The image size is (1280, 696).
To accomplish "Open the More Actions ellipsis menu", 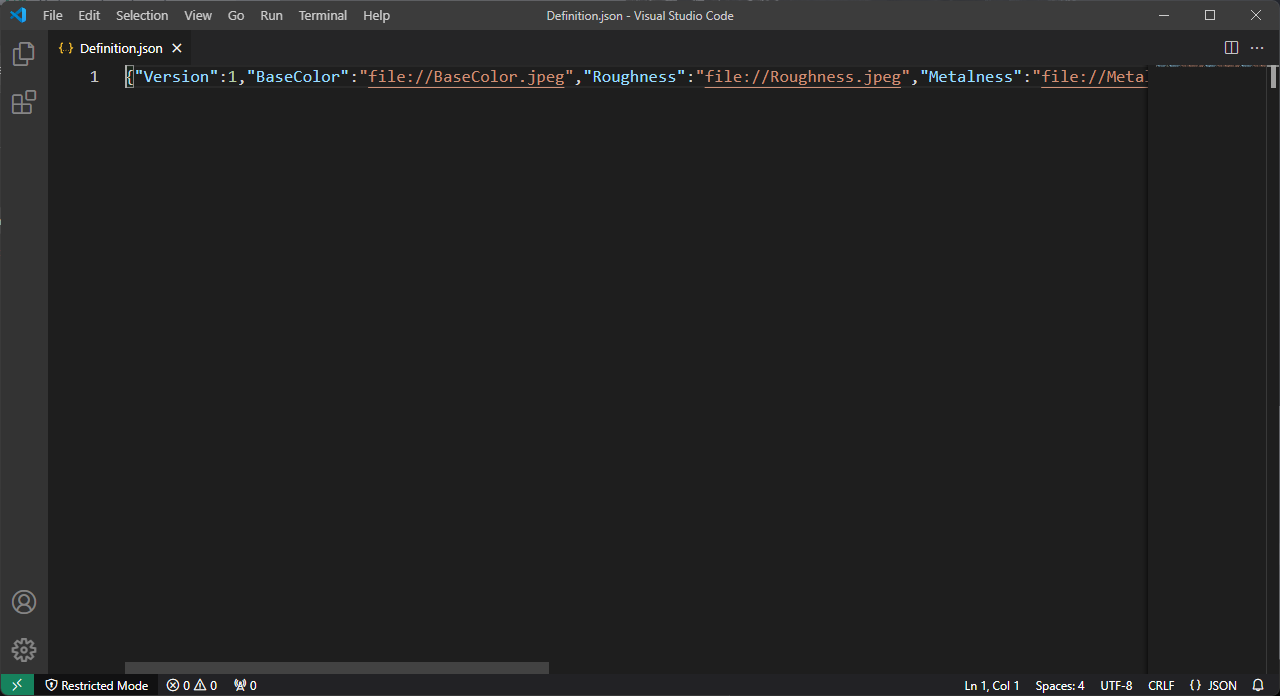I will click(x=1257, y=48).
